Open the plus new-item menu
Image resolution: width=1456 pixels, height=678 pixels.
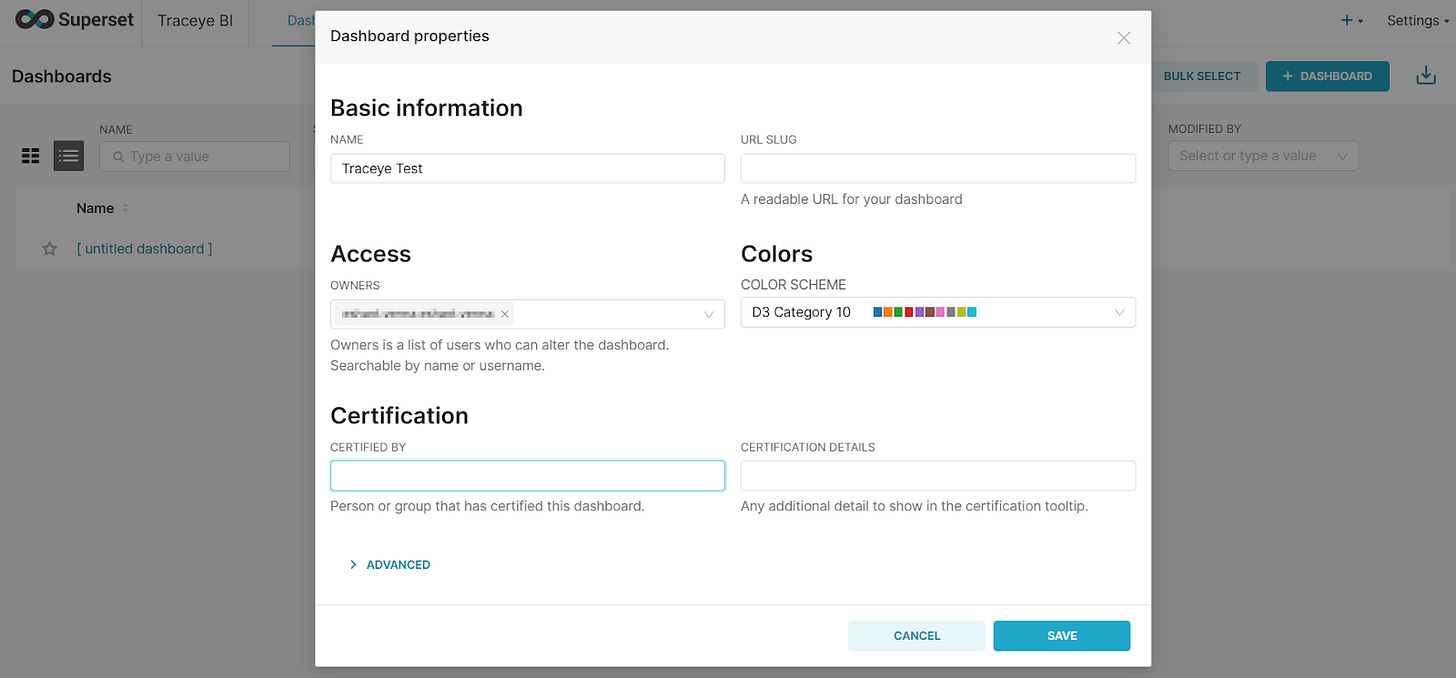click(1352, 20)
